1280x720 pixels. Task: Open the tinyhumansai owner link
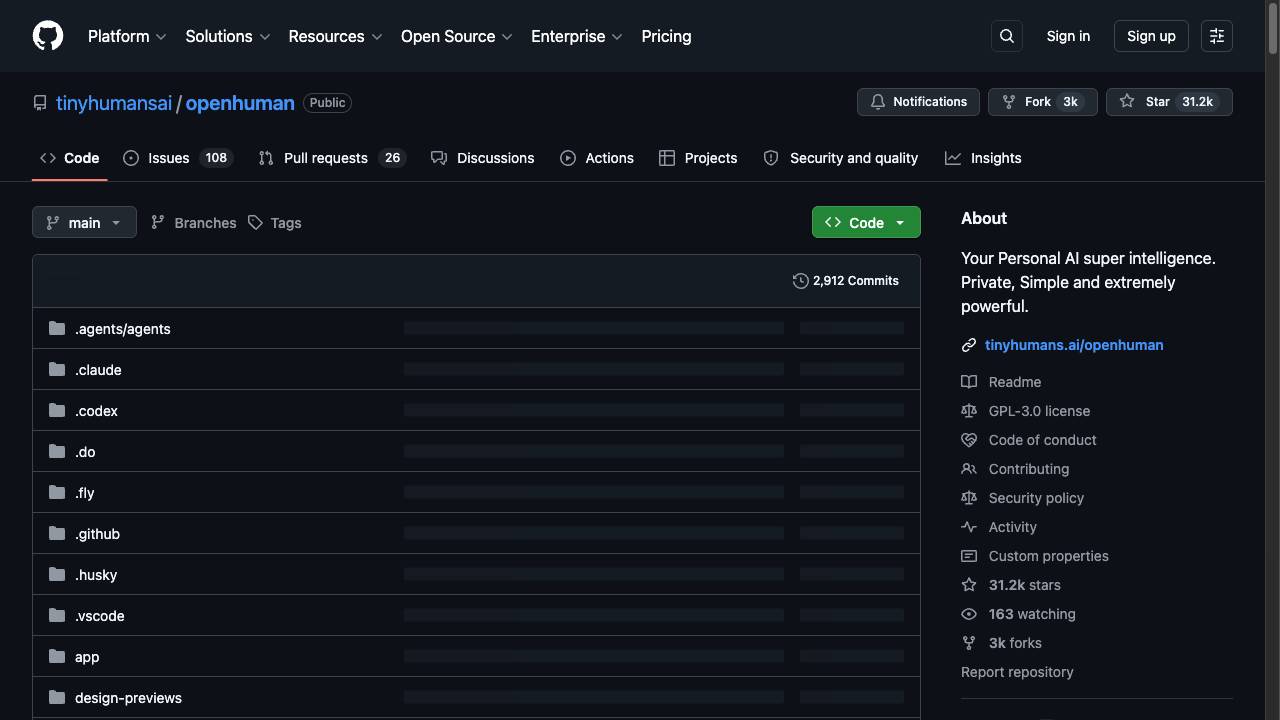tap(114, 103)
